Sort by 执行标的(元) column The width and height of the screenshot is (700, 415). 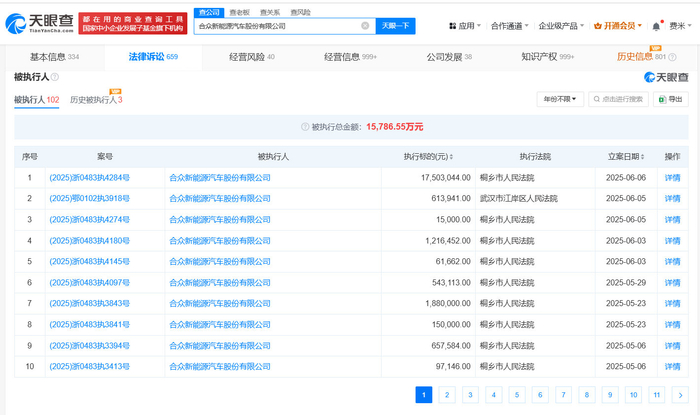pos(430,157)
